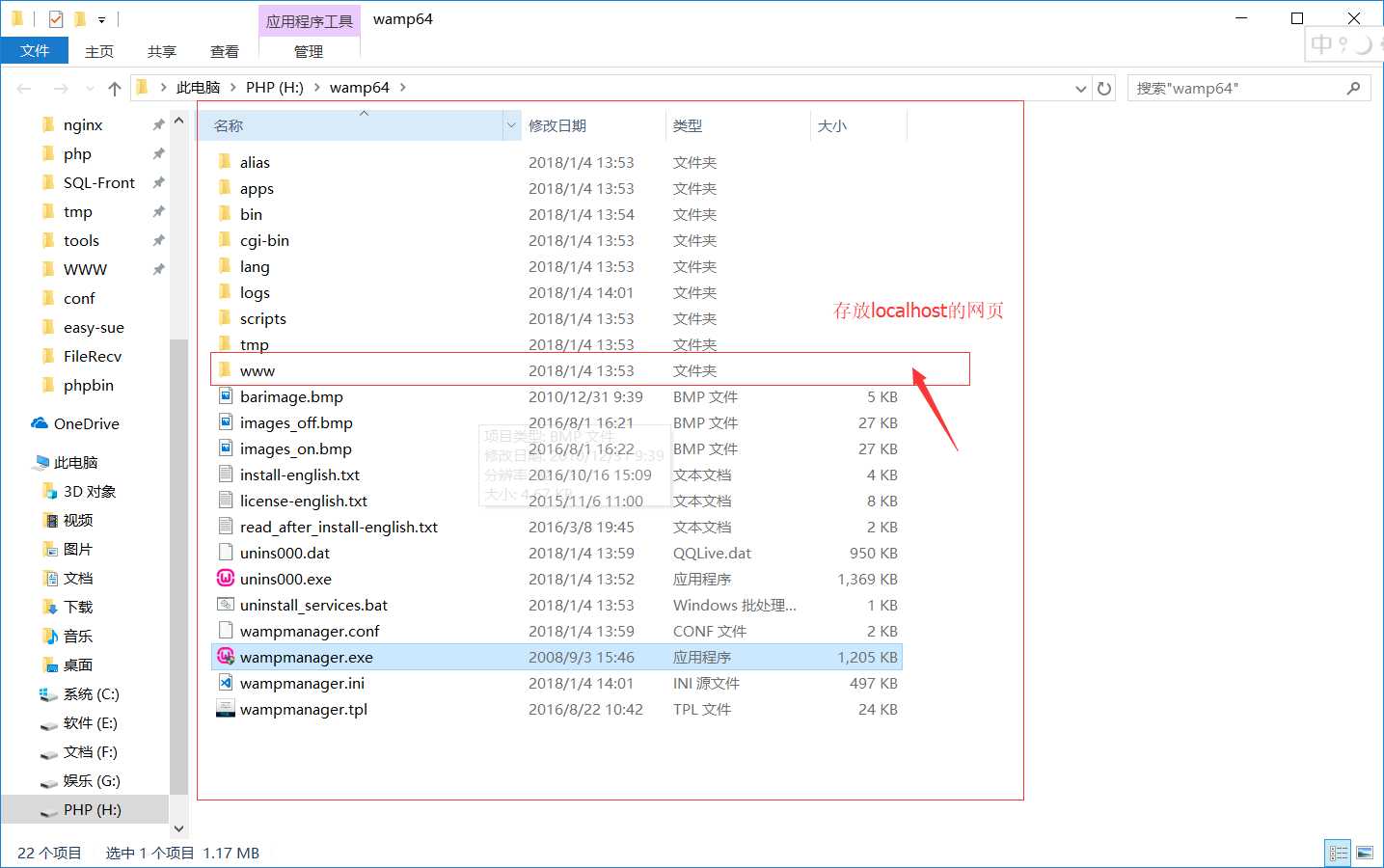Select phpbin folder in navigation pane

tap(89, 385)
